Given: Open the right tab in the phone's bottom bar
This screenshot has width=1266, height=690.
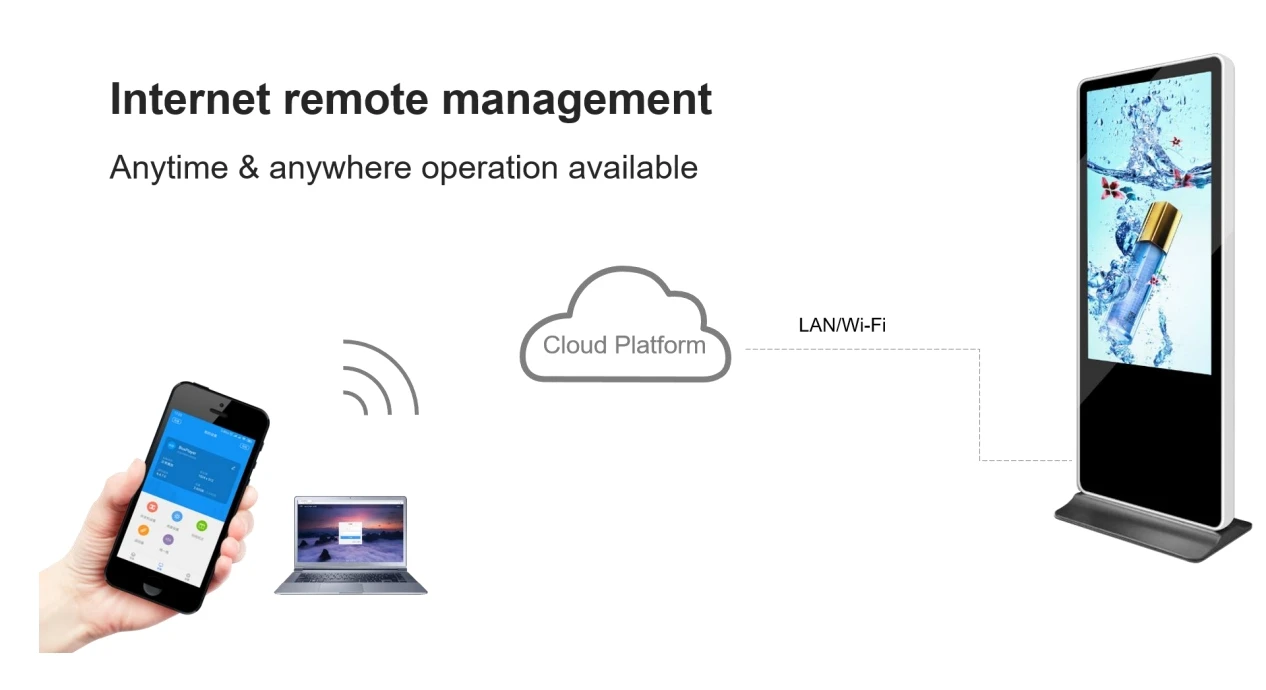Looking at the screenshot, I should pos(188,577).
